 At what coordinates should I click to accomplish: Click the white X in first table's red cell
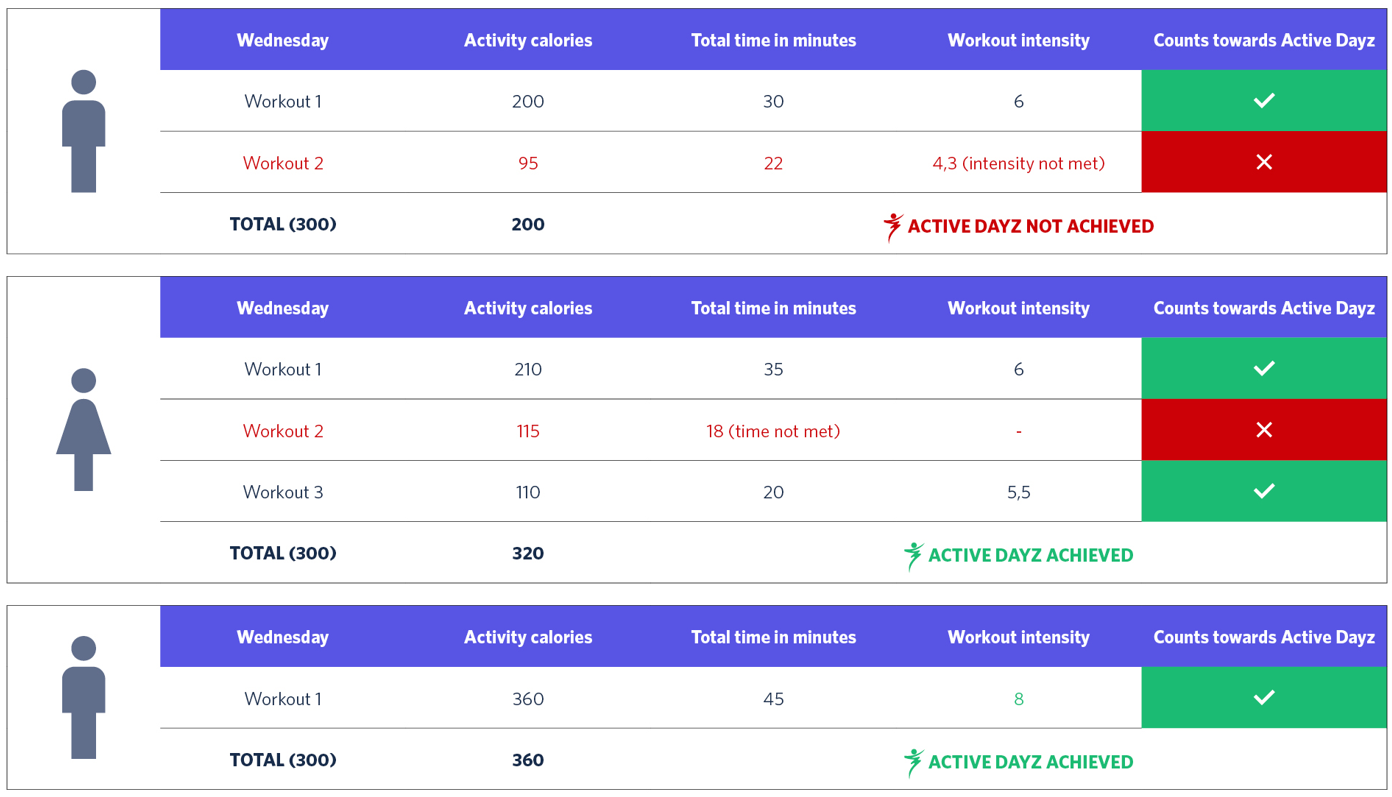coord(1264,162)
